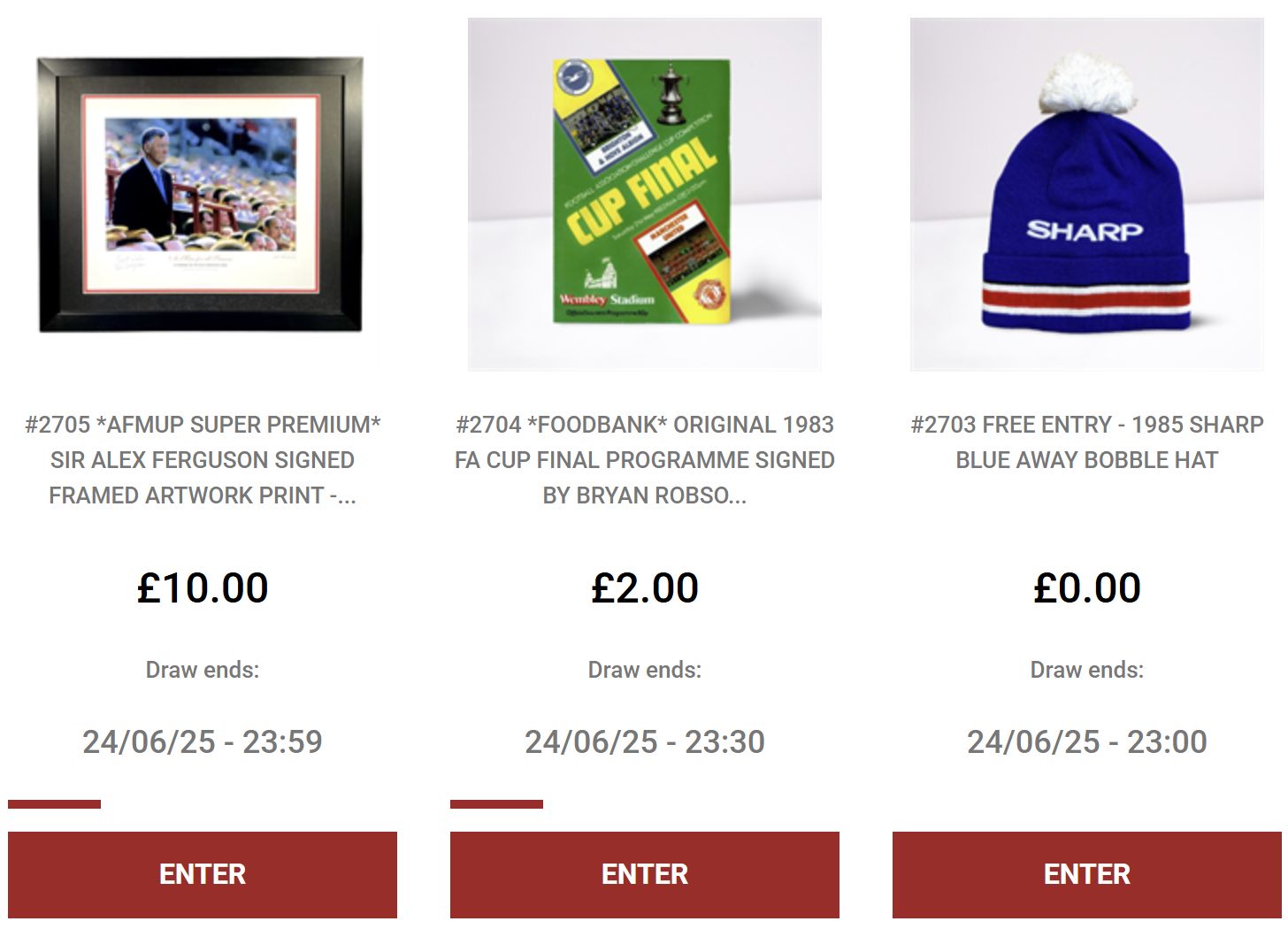The height and width of the screenshot is (929, 1288).
Task: Click the SHARP logo on the hat
Action: pos(1085,230)
